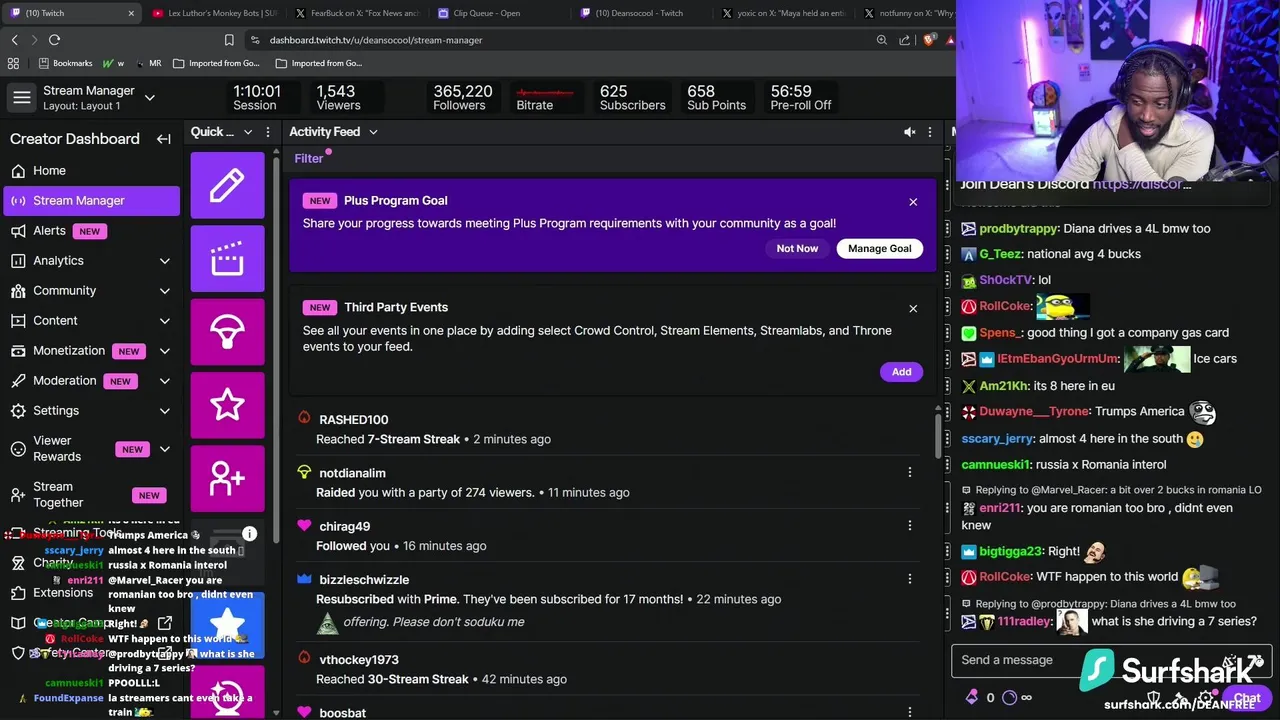Expand the Moderation sidebar section
The image size is (1280, 720).
coord(164,381)
